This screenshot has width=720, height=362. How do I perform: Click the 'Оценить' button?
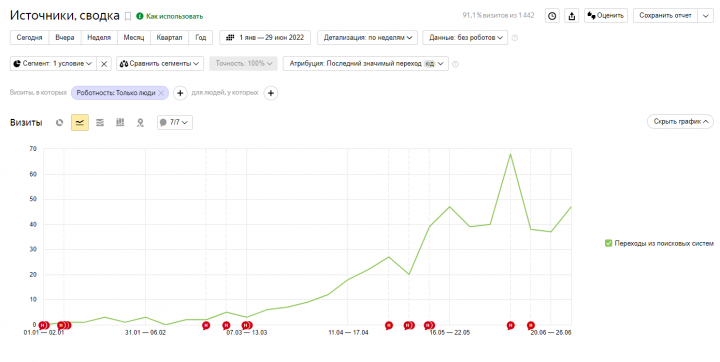pos(606,16)
